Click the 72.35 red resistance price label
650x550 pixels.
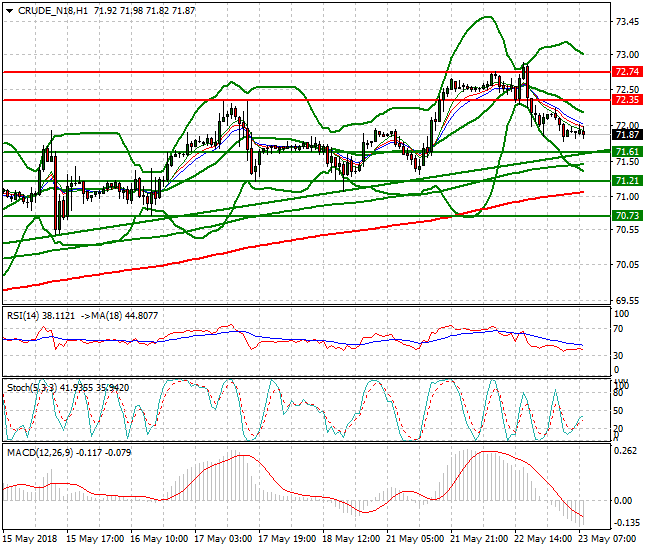627,100
